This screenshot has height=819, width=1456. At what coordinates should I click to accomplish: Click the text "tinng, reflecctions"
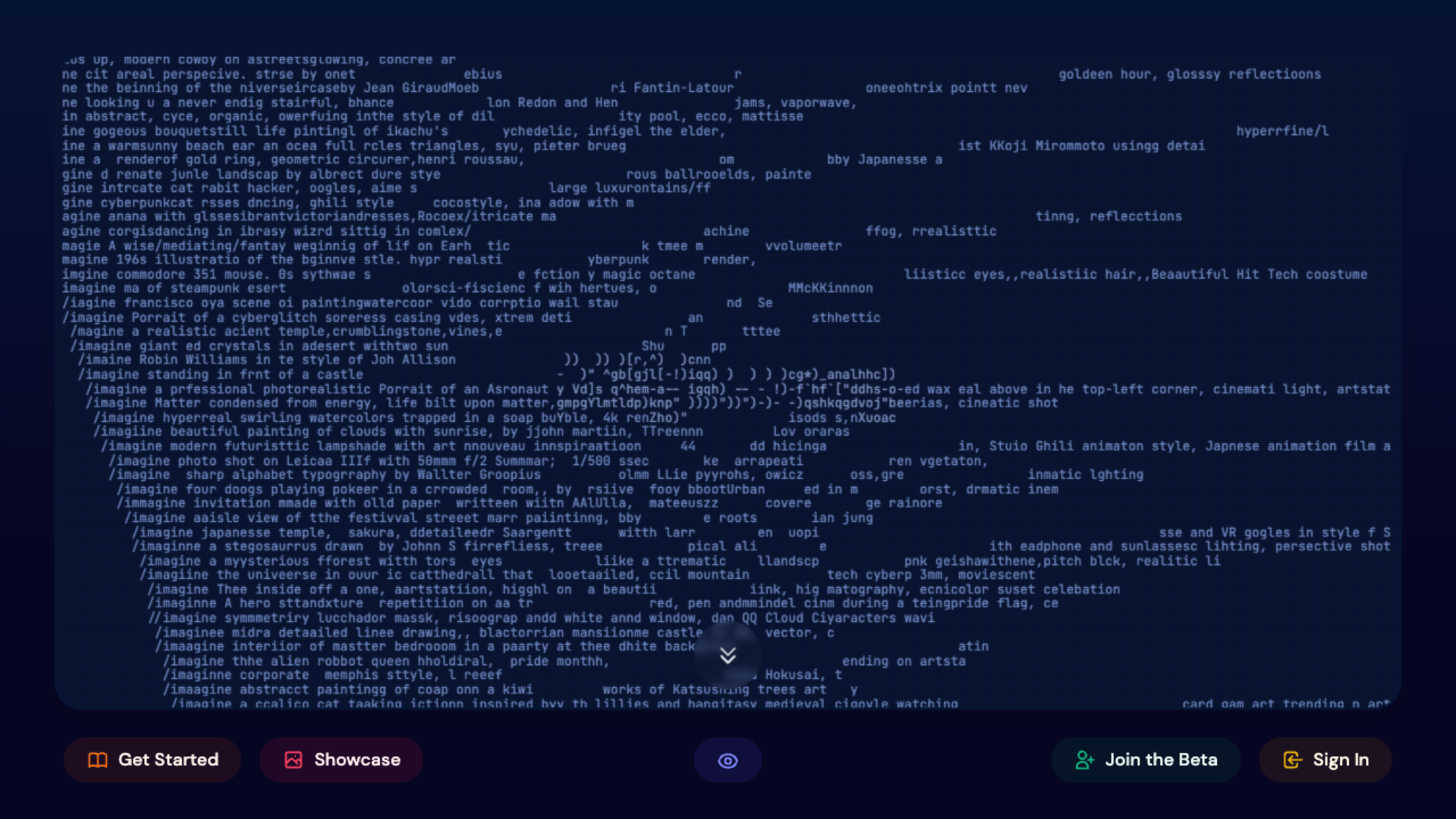coord(1108,217)
